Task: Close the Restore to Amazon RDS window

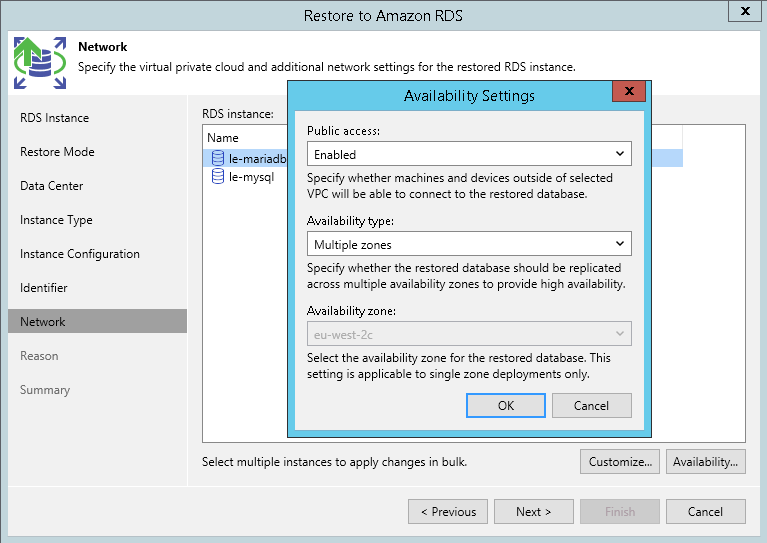Action: 745,11
